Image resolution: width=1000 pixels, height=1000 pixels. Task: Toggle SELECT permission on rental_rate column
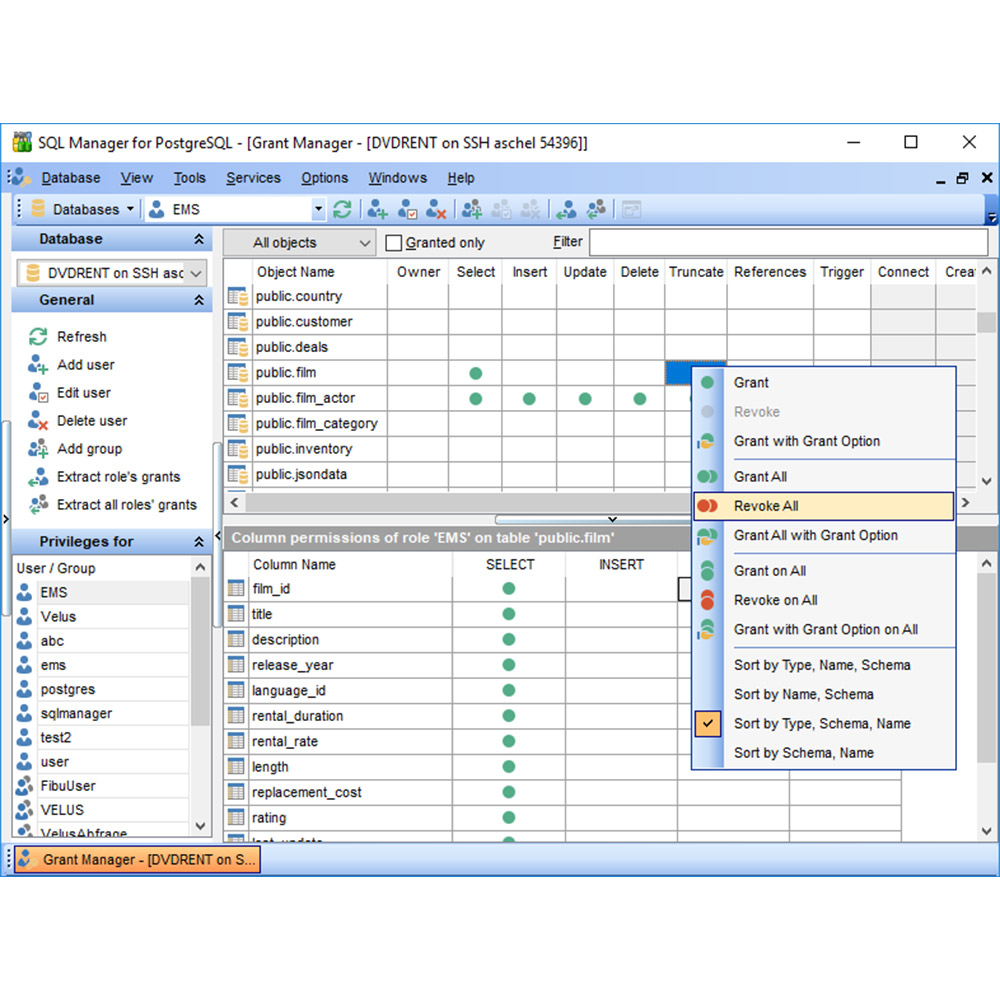pyautogui.click(x=509, y=741)
